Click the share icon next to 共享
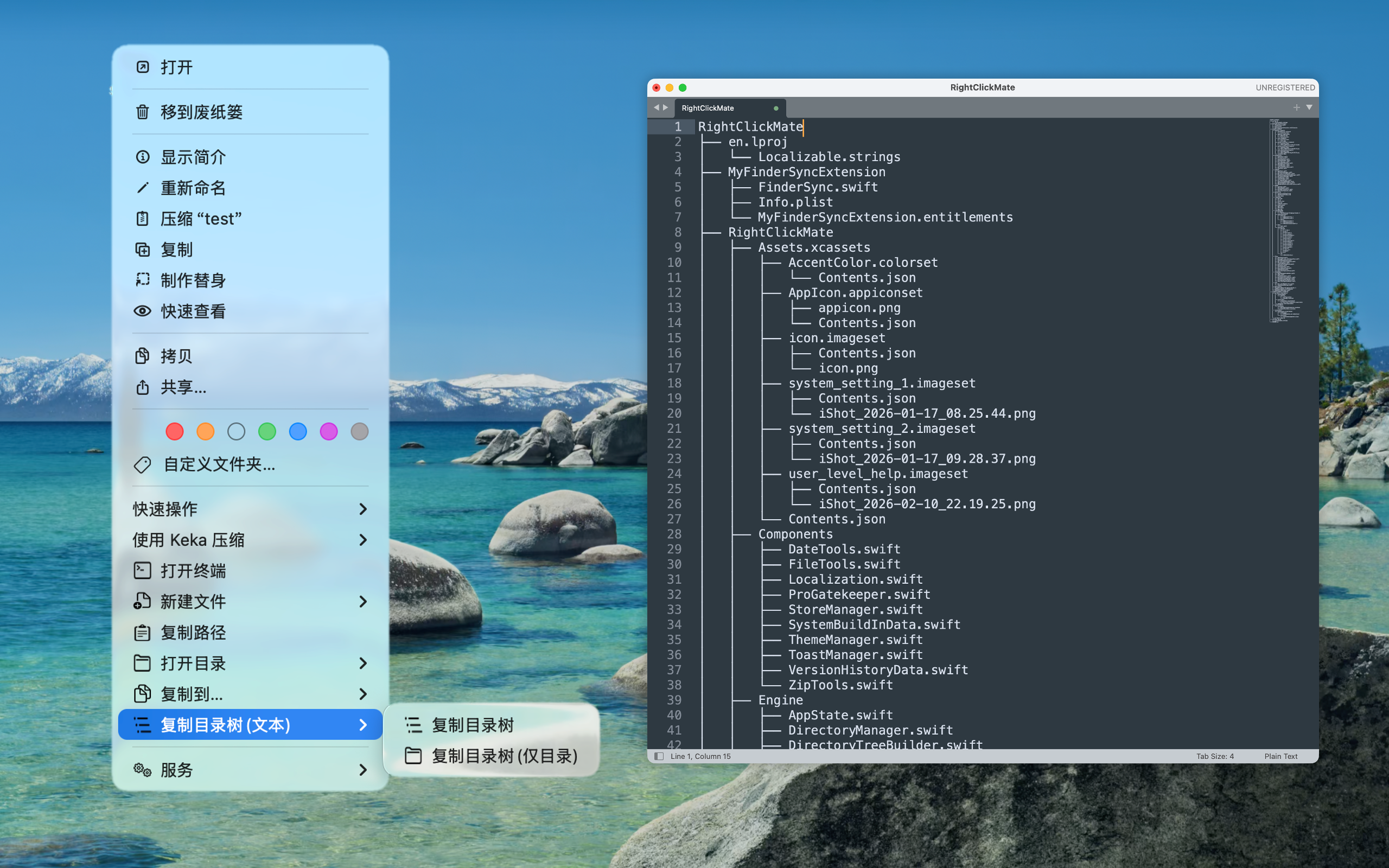 [142, 387]
